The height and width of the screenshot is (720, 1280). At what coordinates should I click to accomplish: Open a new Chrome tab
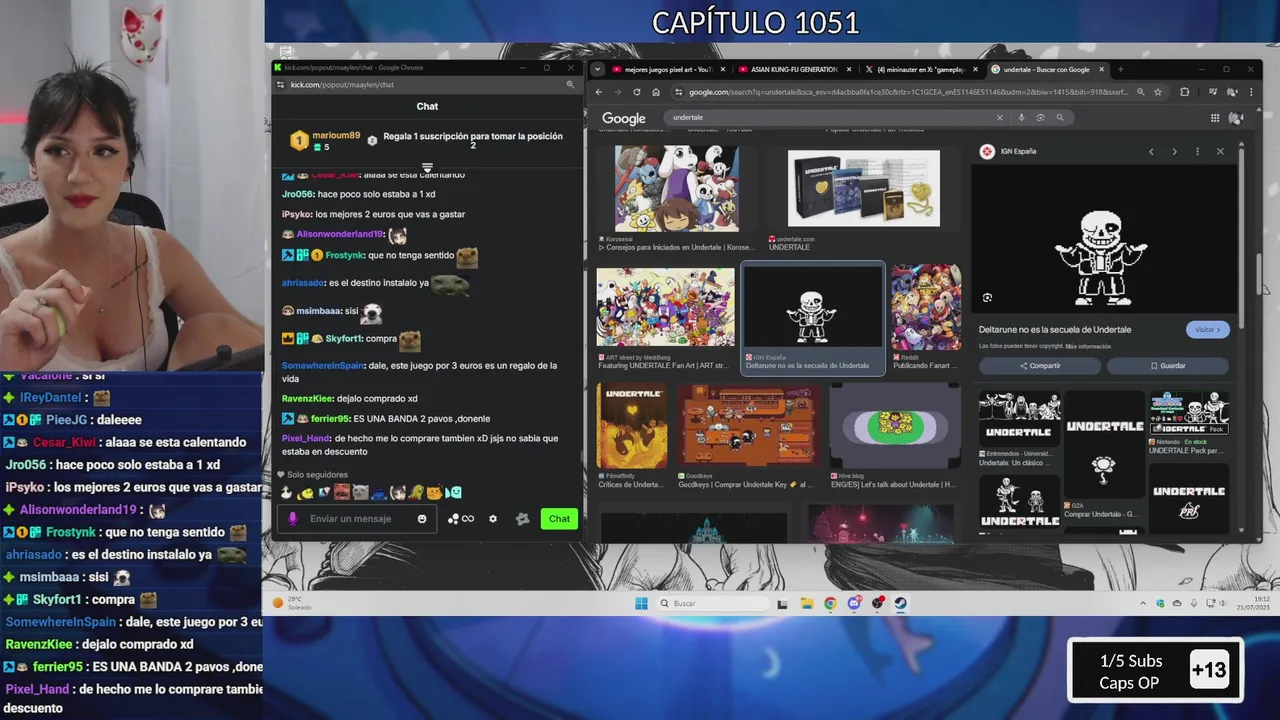pyautogui.click(x=1120, y=69)
